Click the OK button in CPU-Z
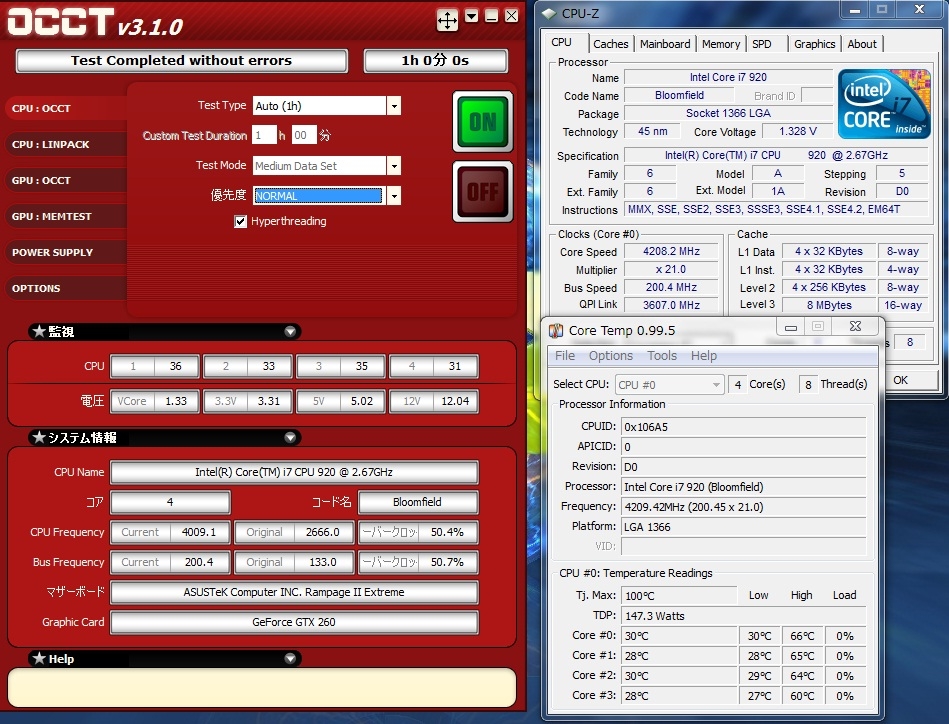Image resolution: width=949 pixels, height=724 pixels. coord(900,380)
